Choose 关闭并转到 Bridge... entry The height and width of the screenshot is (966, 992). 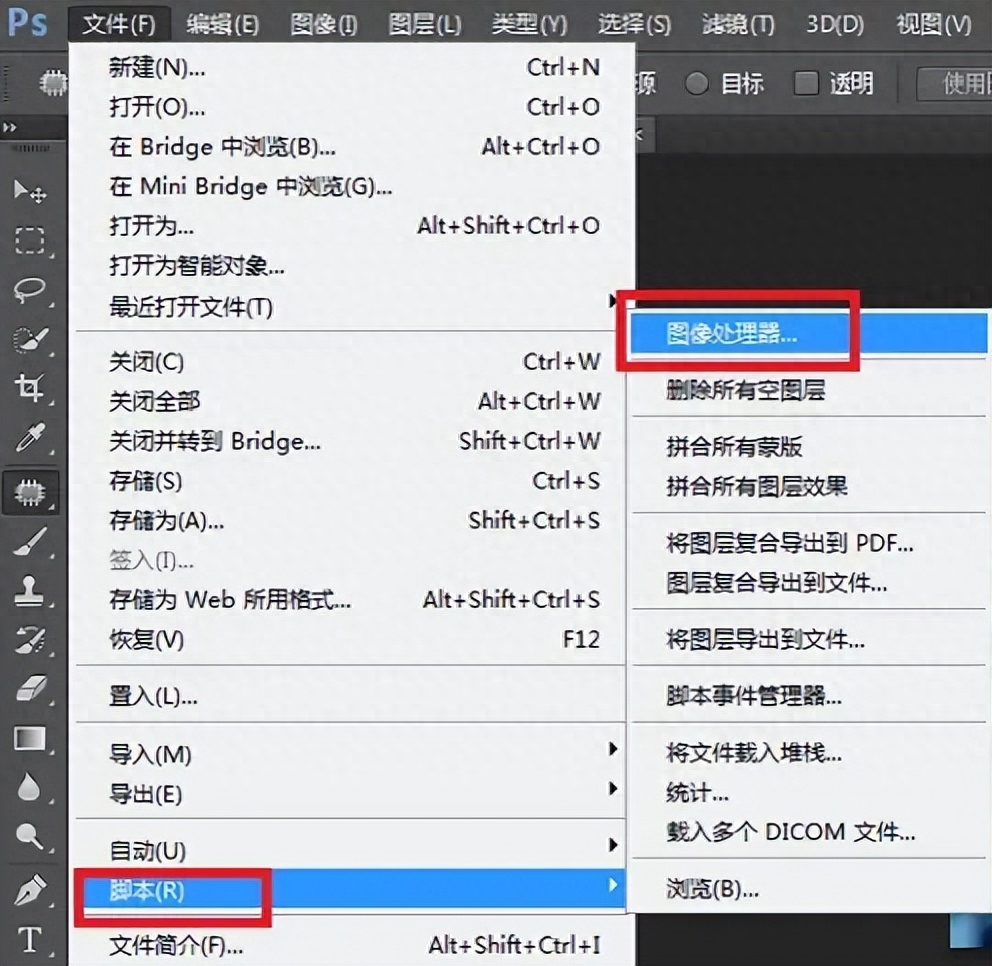click(x=351, y=441)
